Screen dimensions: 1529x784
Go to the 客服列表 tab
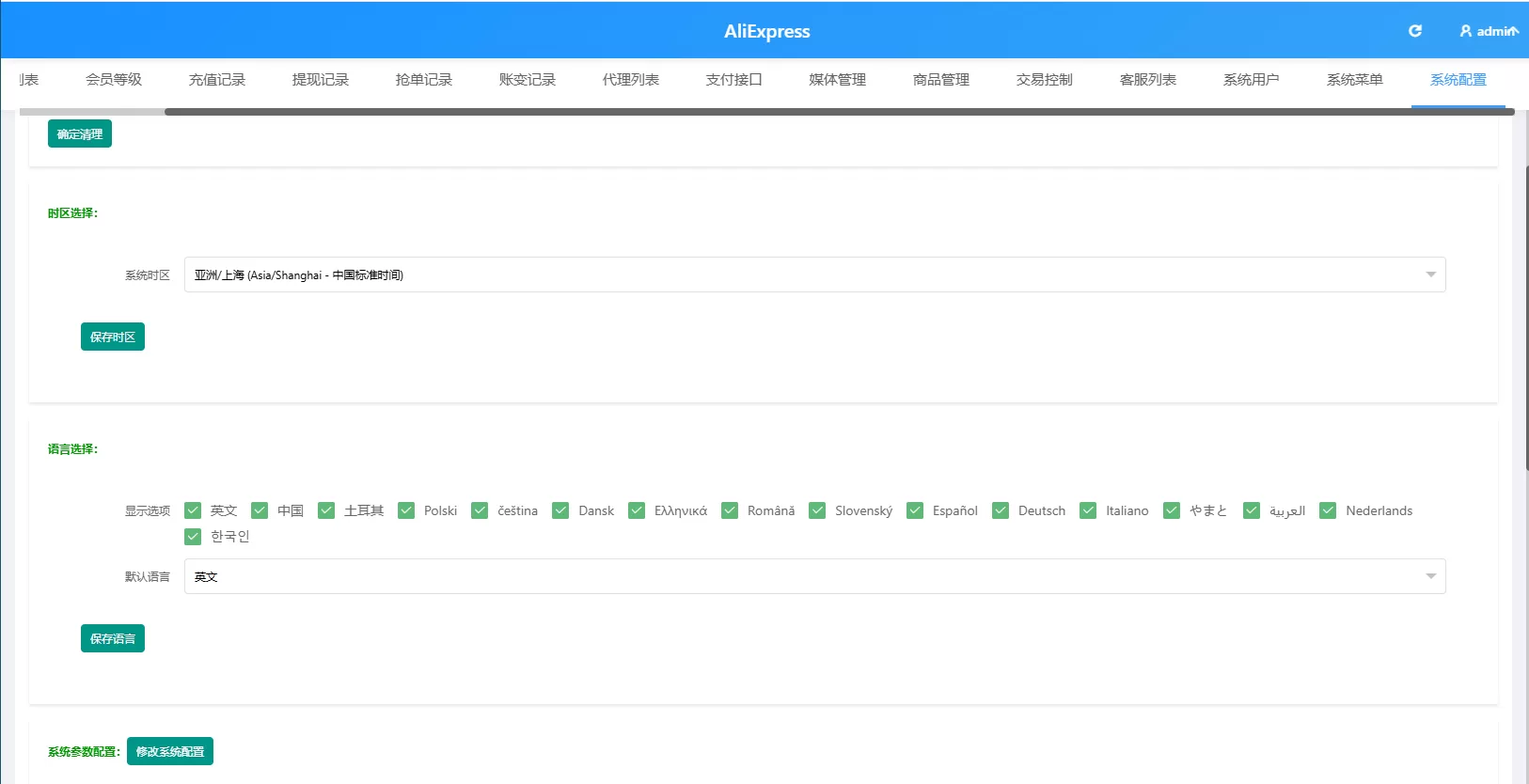(1148, 80)
